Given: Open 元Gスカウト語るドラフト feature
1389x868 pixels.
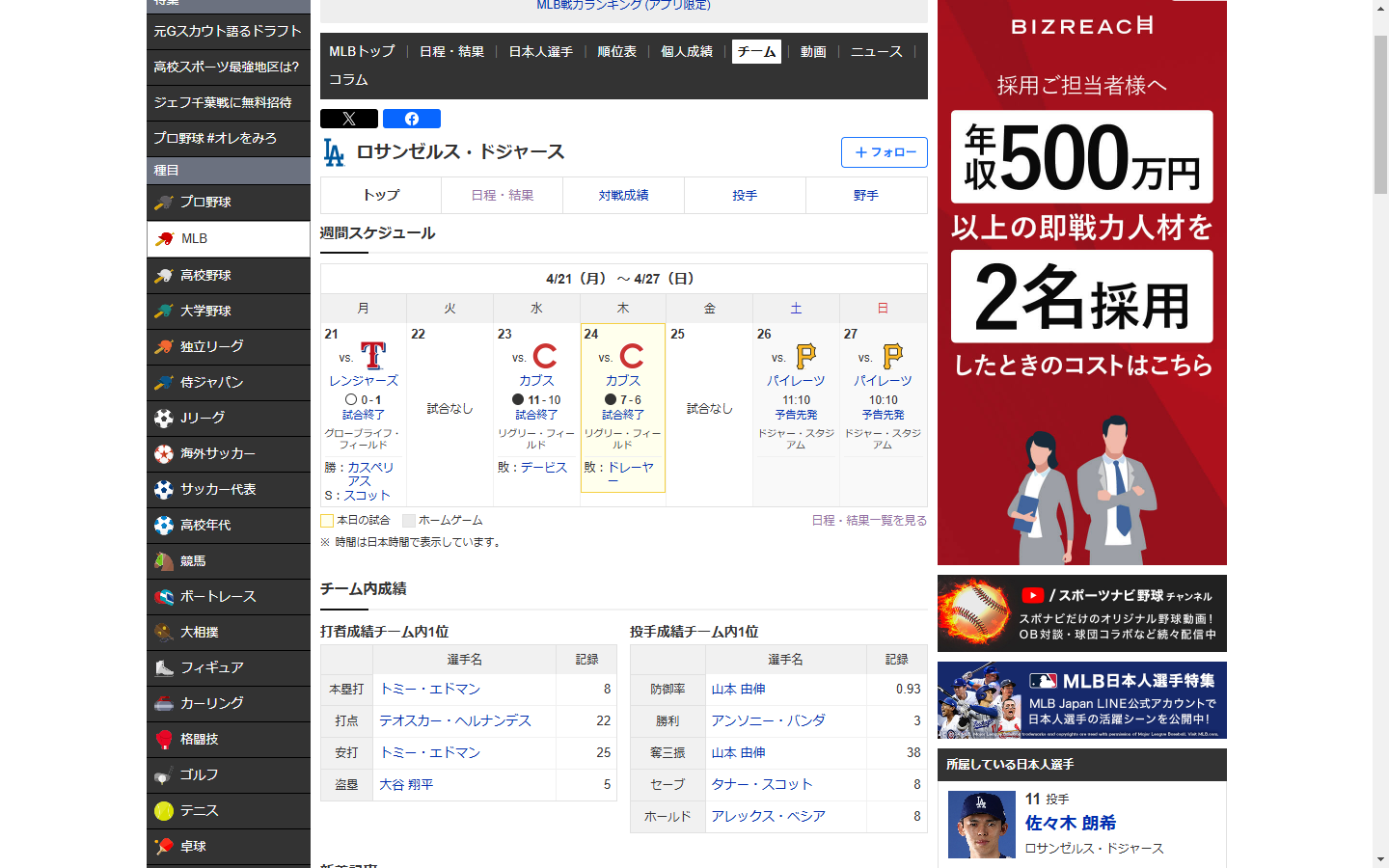Looking at the screenshot, I should click(x=229, y=31).
